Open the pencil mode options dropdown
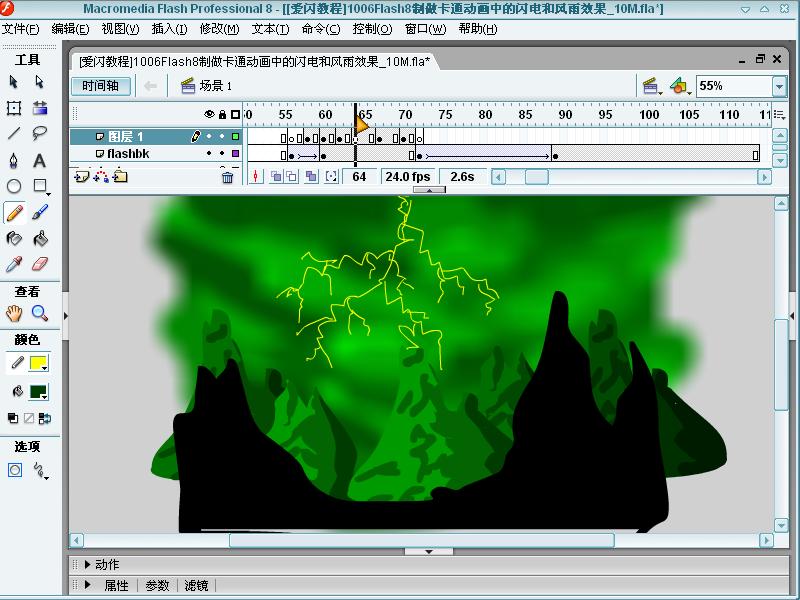Image resolution: width=800 pixels, height=600 pixels. (40, 470)
